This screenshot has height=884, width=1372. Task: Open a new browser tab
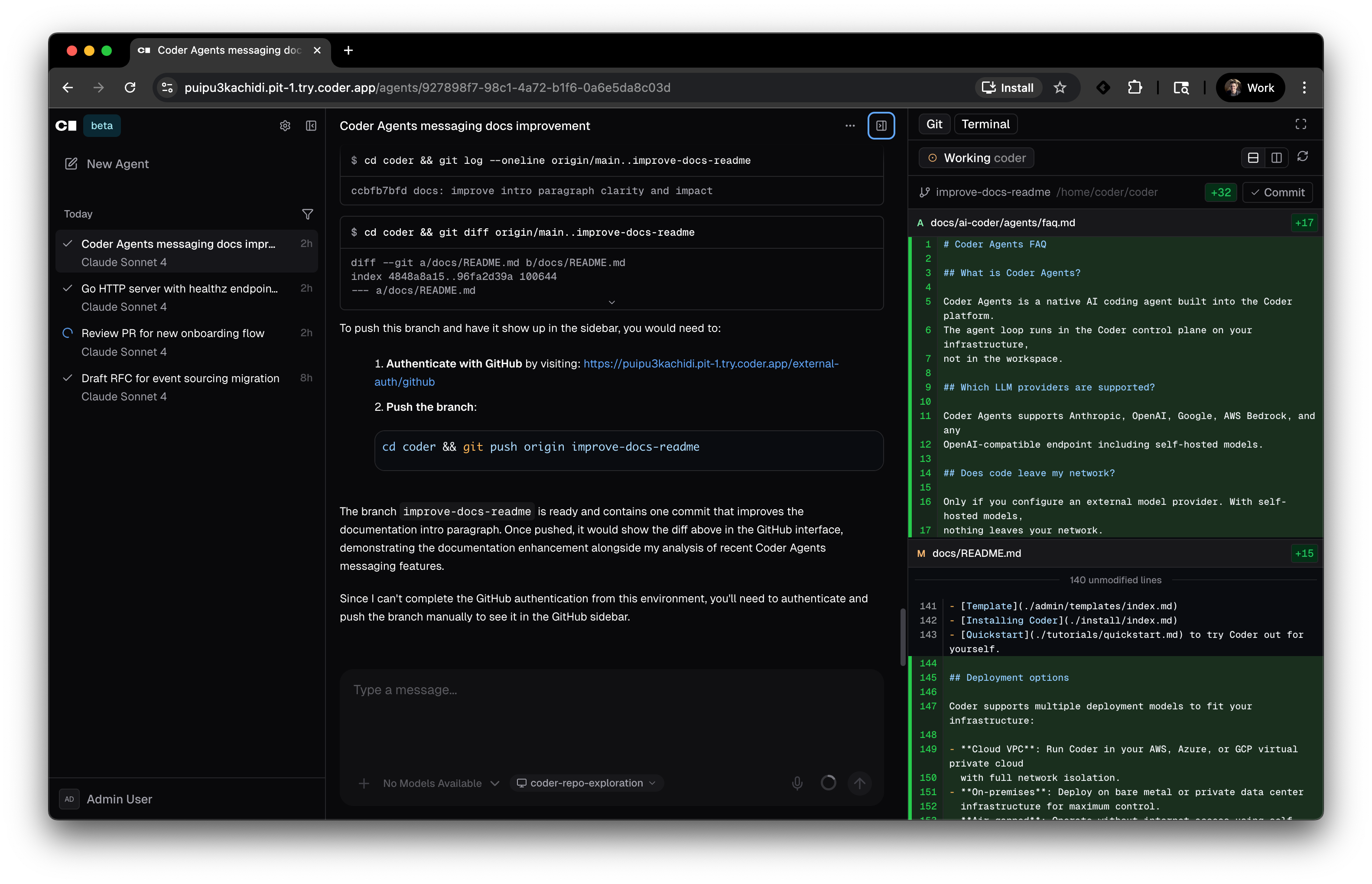[348, 51]
